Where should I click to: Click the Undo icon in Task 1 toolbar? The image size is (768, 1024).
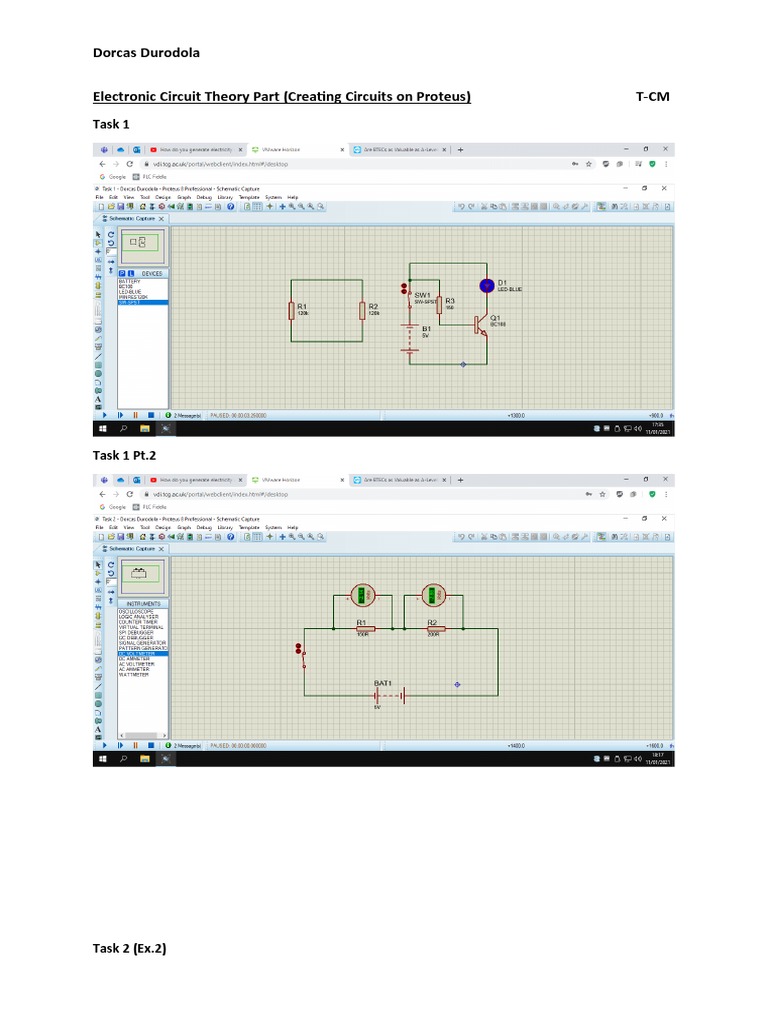coord(461,206)
